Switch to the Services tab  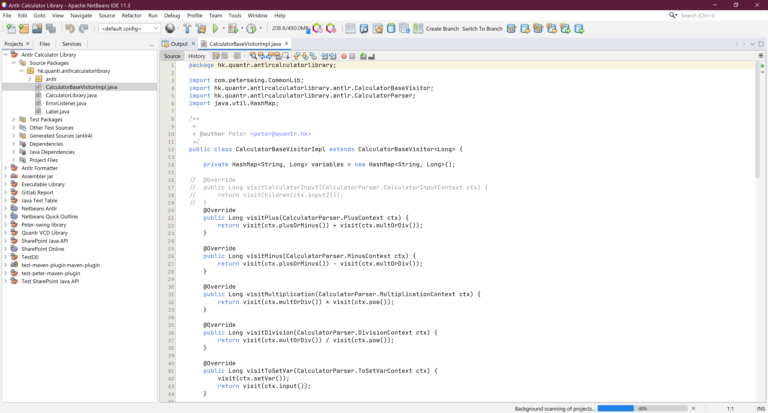pyautogui.click(x=72, y=44)
